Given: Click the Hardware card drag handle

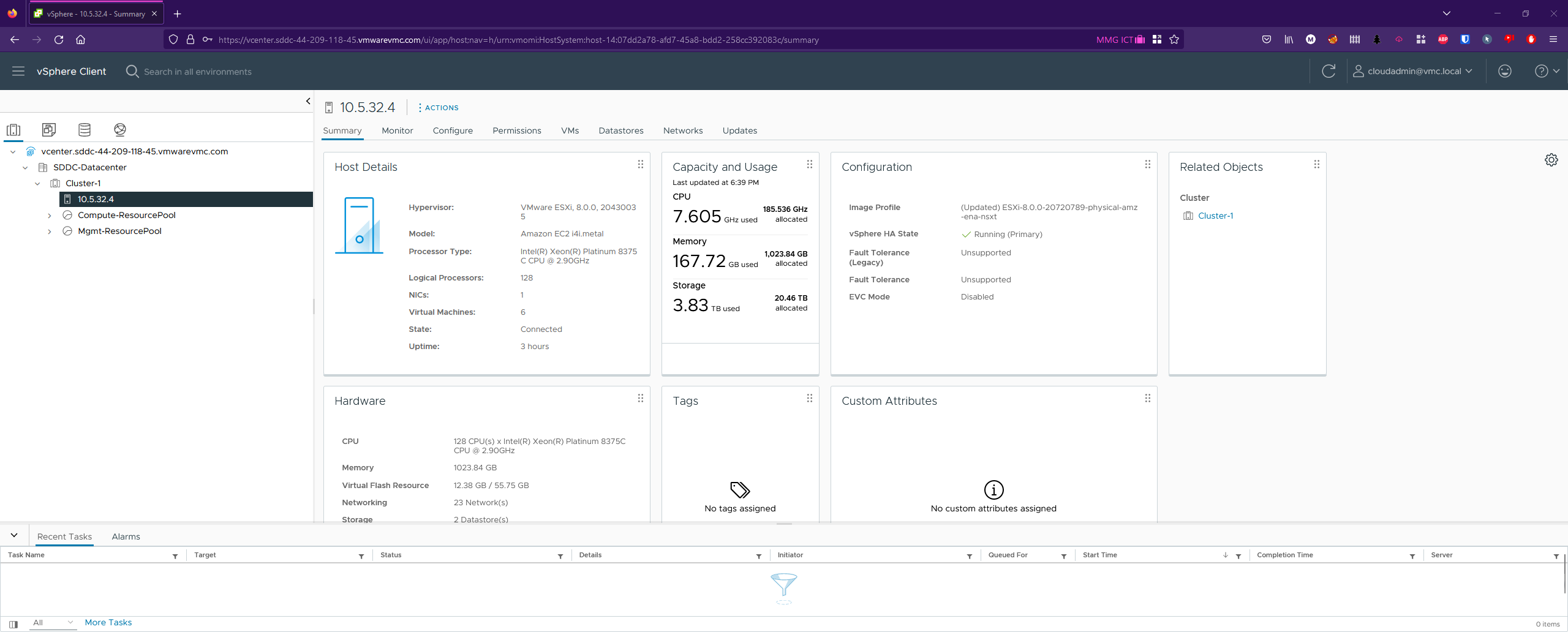Looking at the screenshot, I should 641,398.
